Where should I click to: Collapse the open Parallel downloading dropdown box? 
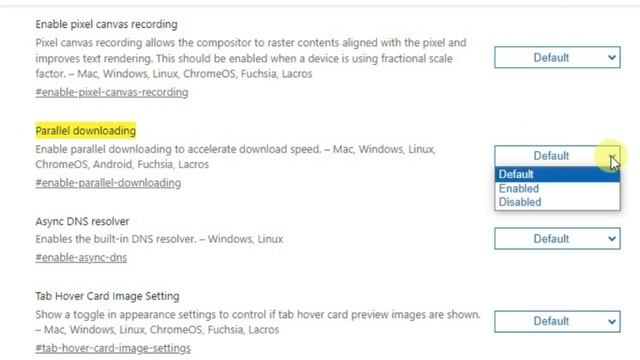[x=557, y=156]
